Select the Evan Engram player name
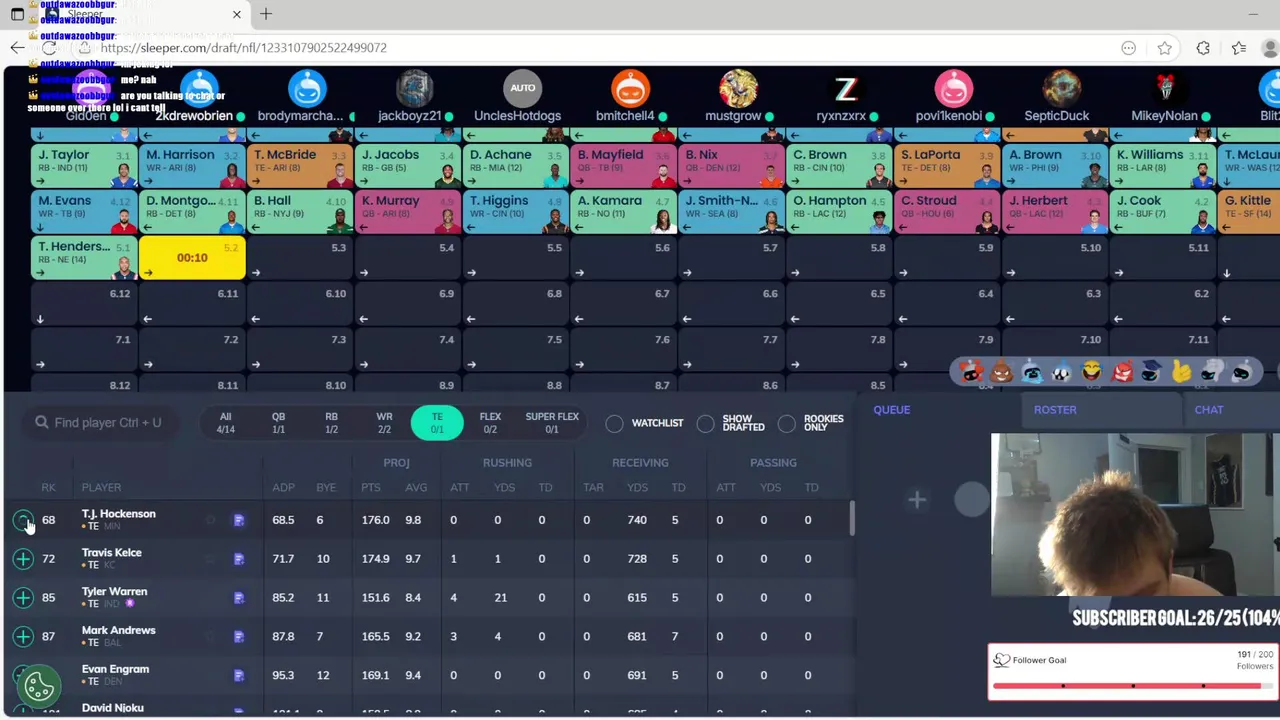Image resolution: width=1280 pixels, height=720 pixels. [115, 669]
